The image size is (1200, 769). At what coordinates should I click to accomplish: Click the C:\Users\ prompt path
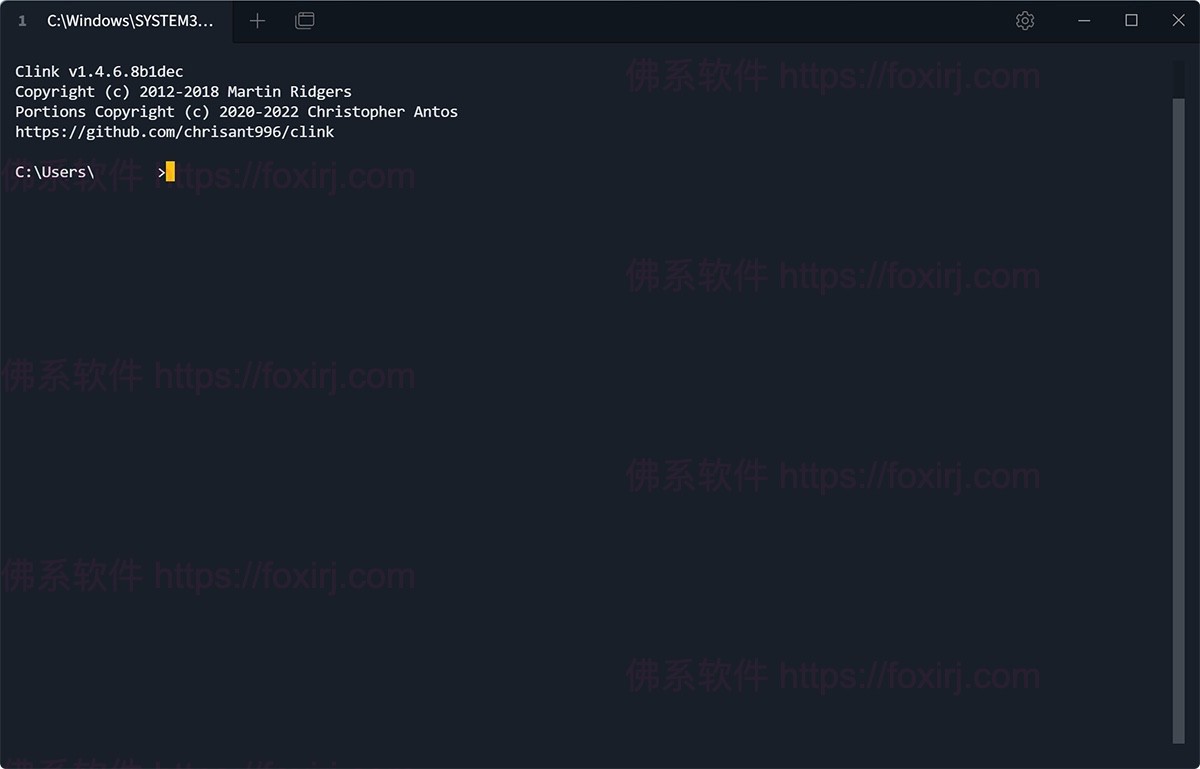point(55,172)
